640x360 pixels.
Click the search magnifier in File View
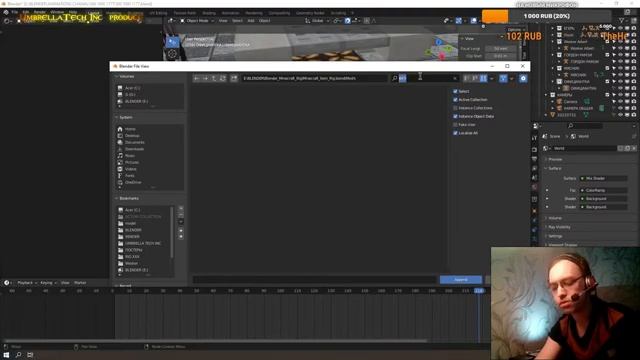395,78
